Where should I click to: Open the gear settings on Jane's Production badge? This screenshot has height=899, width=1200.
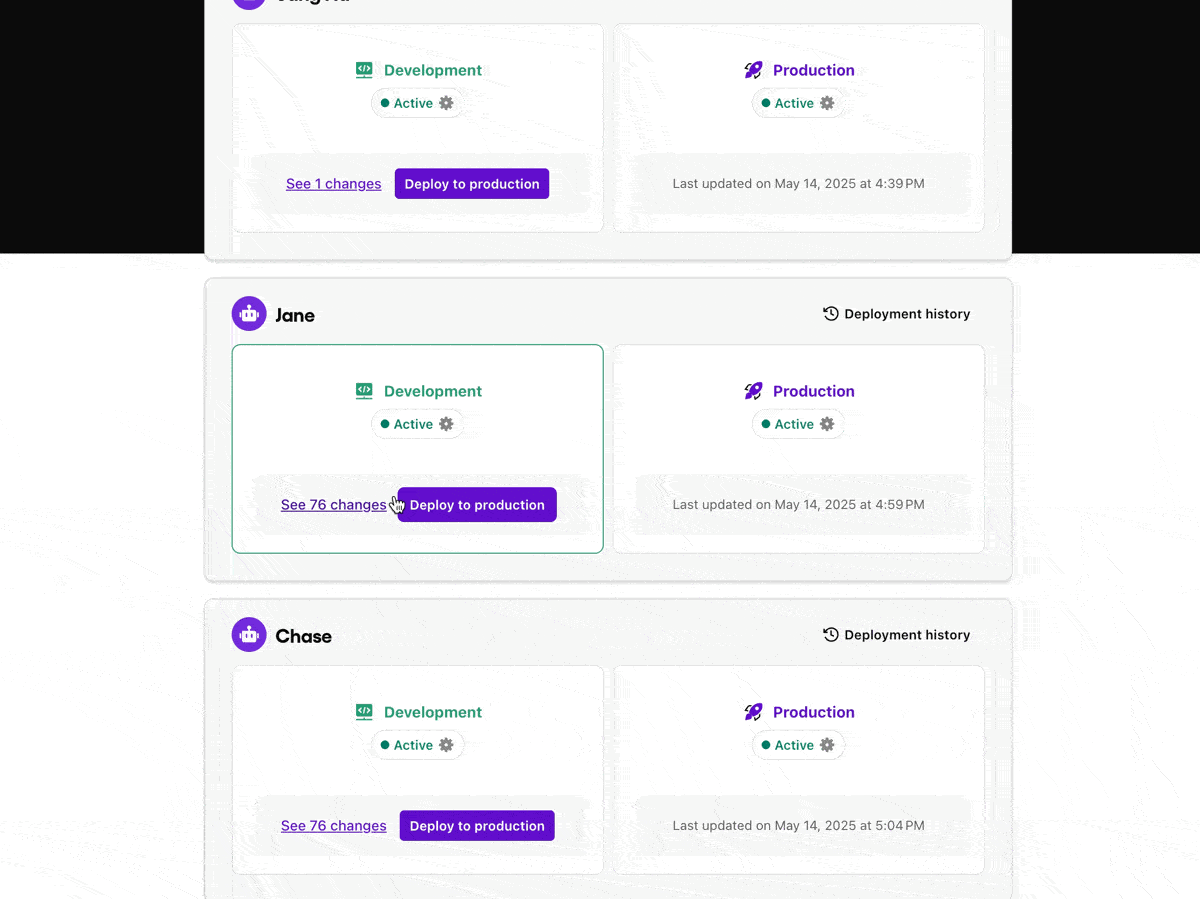pyautogui.click(x=827, y=424)
